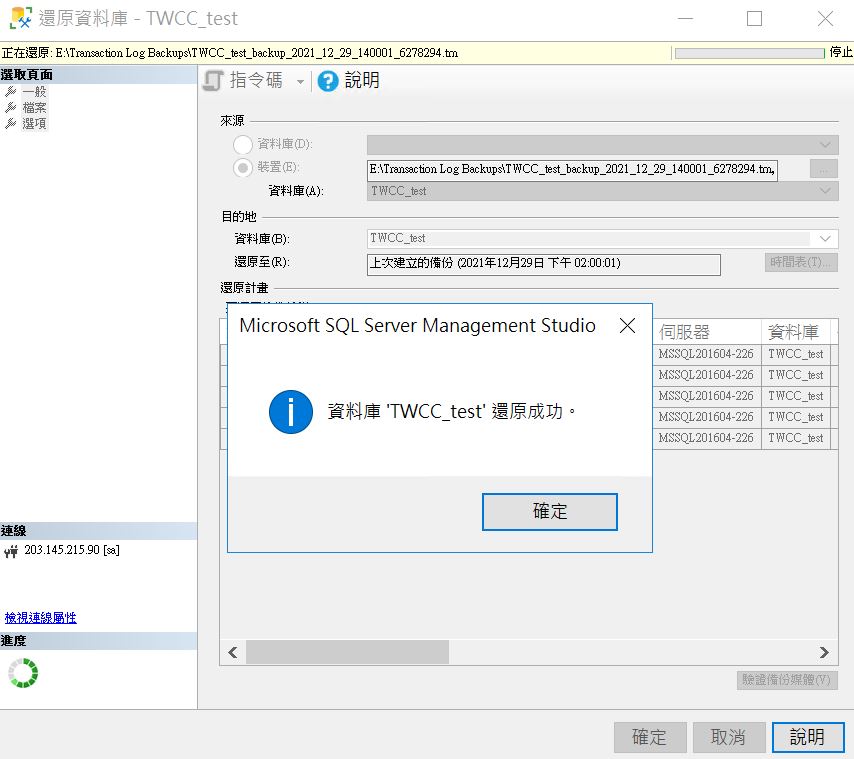Click the restore progress bar at top

(x=749, y=53)
